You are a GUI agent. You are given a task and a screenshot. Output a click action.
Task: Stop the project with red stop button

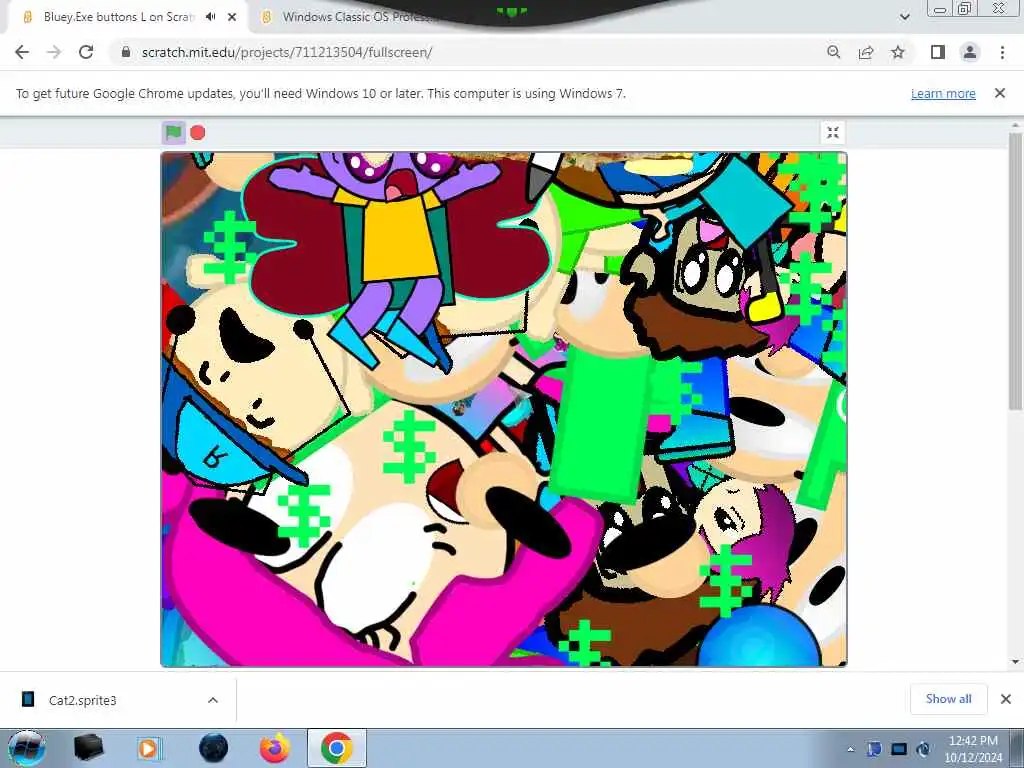(198, 133)
